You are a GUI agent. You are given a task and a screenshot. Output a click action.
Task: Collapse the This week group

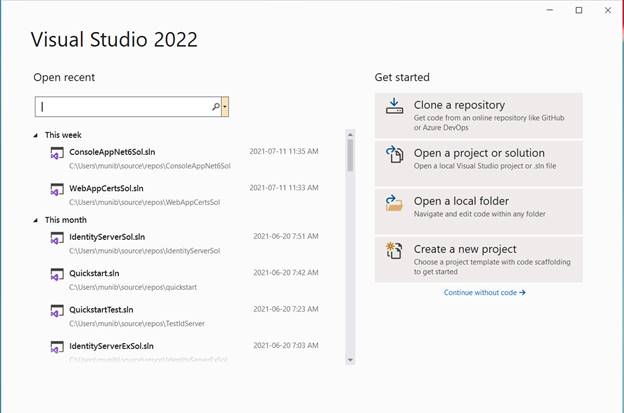tap(35, 135)
